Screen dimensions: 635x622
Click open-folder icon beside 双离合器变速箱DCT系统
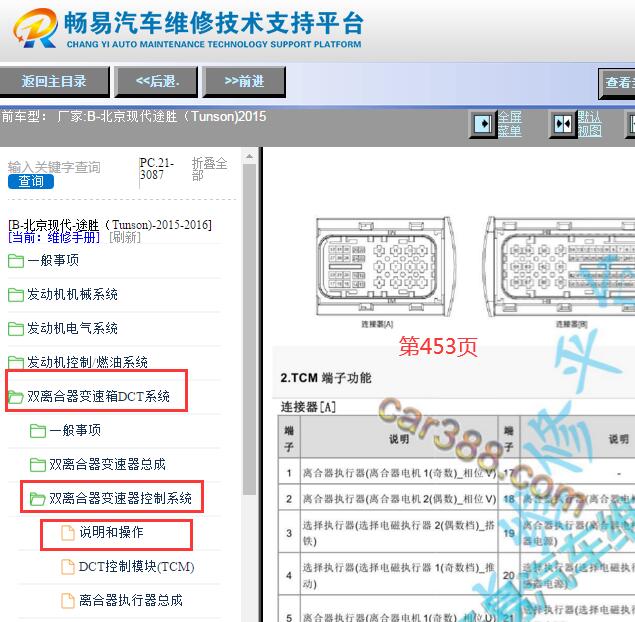(16, 397)
